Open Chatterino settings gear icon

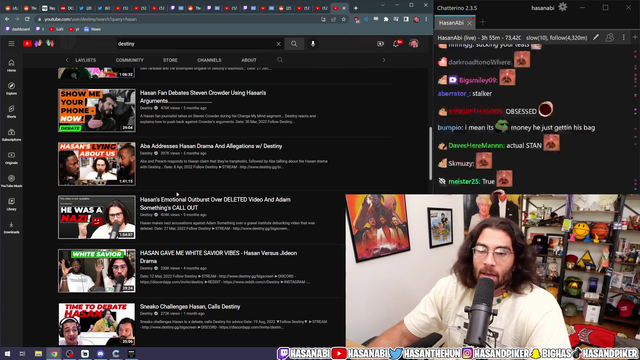562,7
